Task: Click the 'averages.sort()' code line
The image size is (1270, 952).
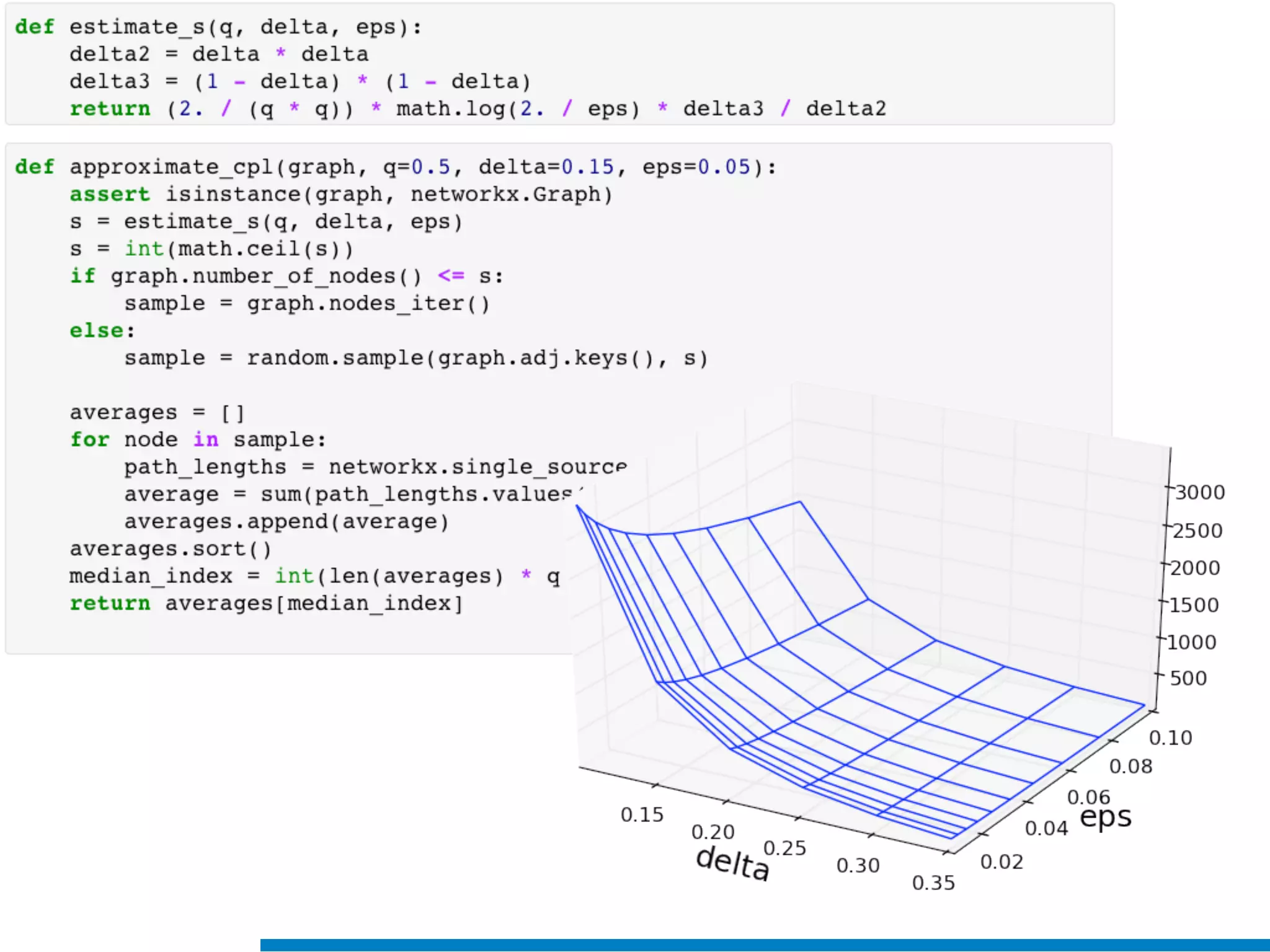Action: 171,549
